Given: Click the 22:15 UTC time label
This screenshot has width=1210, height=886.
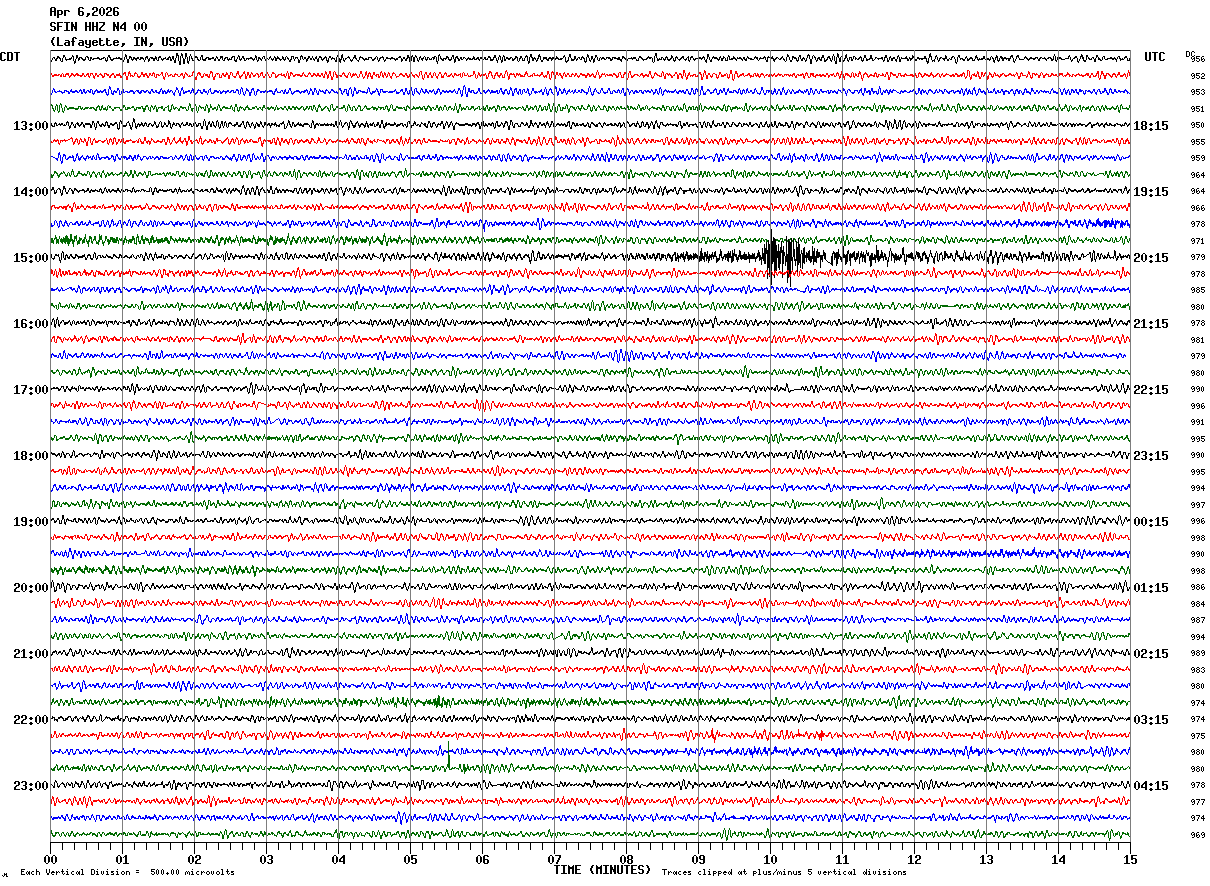Looking at the screenshot, I should point(1151,390).
